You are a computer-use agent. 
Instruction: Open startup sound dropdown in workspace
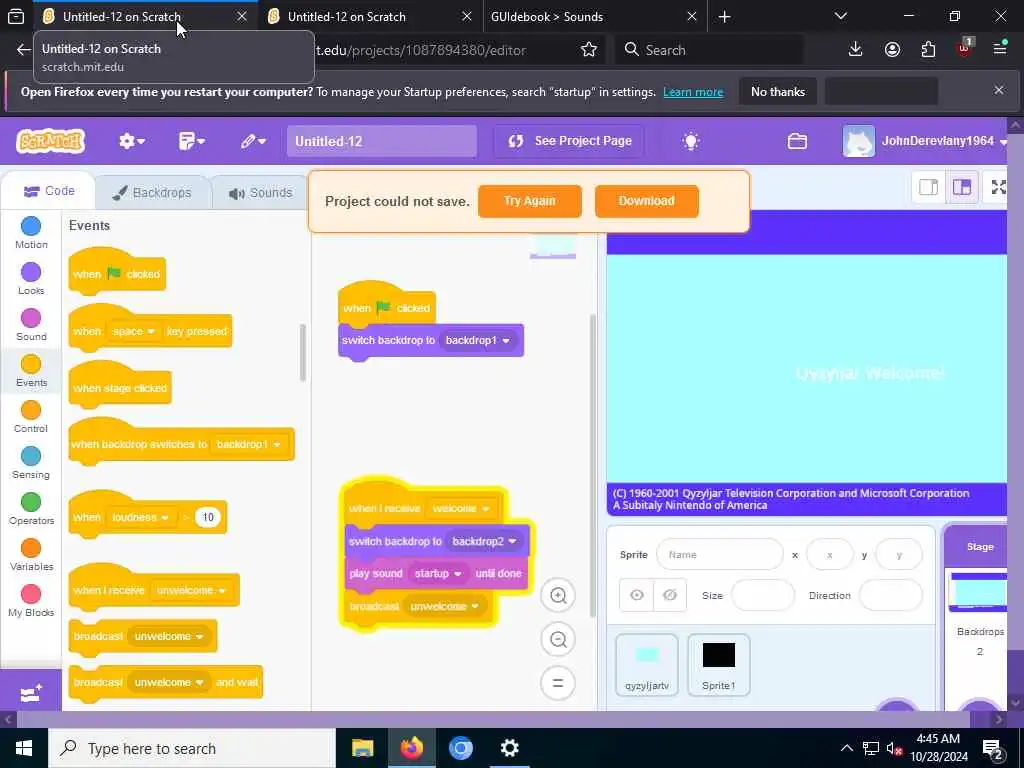(x=438, y=573)
